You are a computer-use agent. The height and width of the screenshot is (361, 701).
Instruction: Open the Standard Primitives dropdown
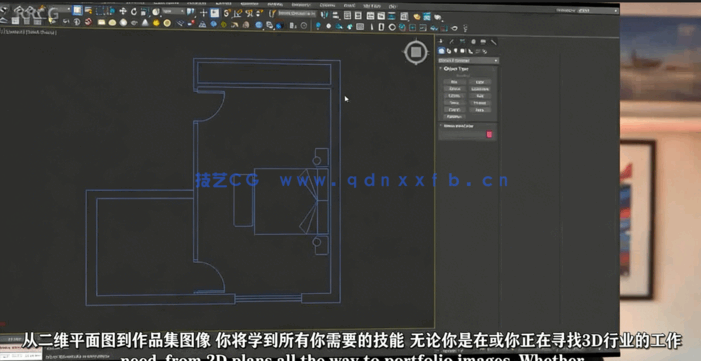click(x=469, y=60)
